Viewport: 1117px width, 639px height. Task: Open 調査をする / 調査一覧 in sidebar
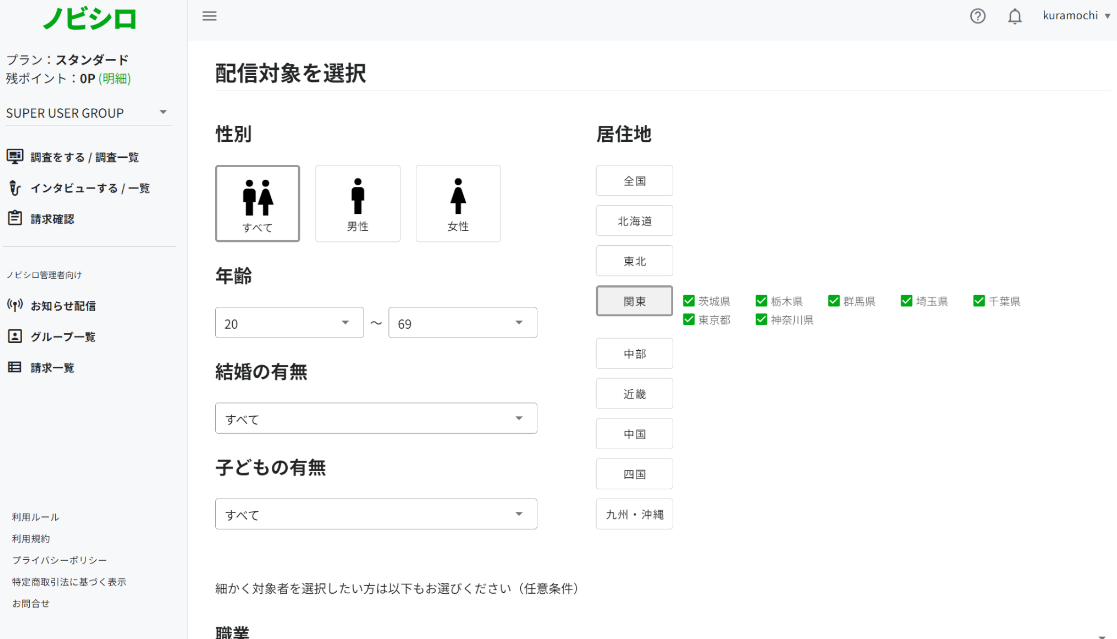point(84,157)
